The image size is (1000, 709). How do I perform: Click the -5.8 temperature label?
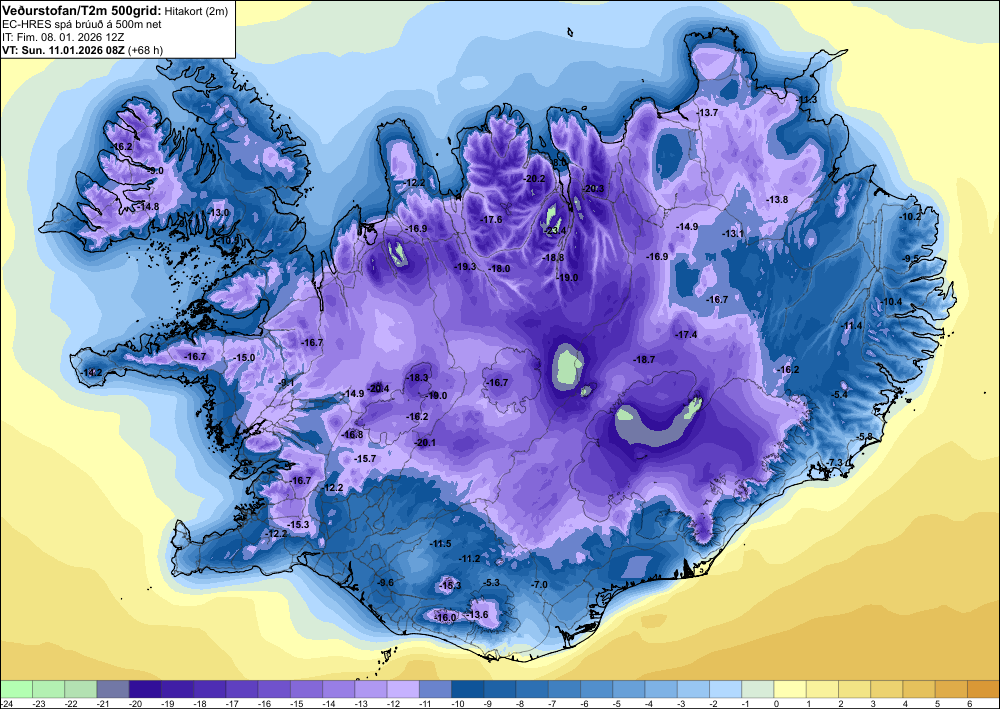click(x=865, y=436)
